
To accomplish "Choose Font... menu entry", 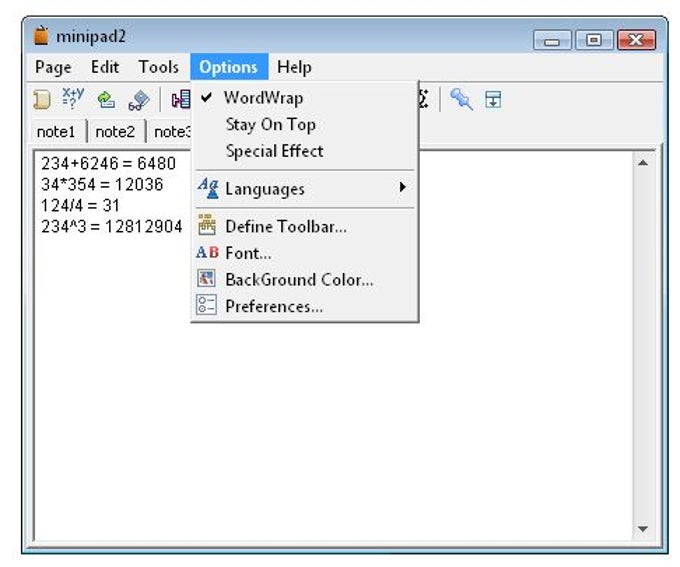I will (305, 252).
